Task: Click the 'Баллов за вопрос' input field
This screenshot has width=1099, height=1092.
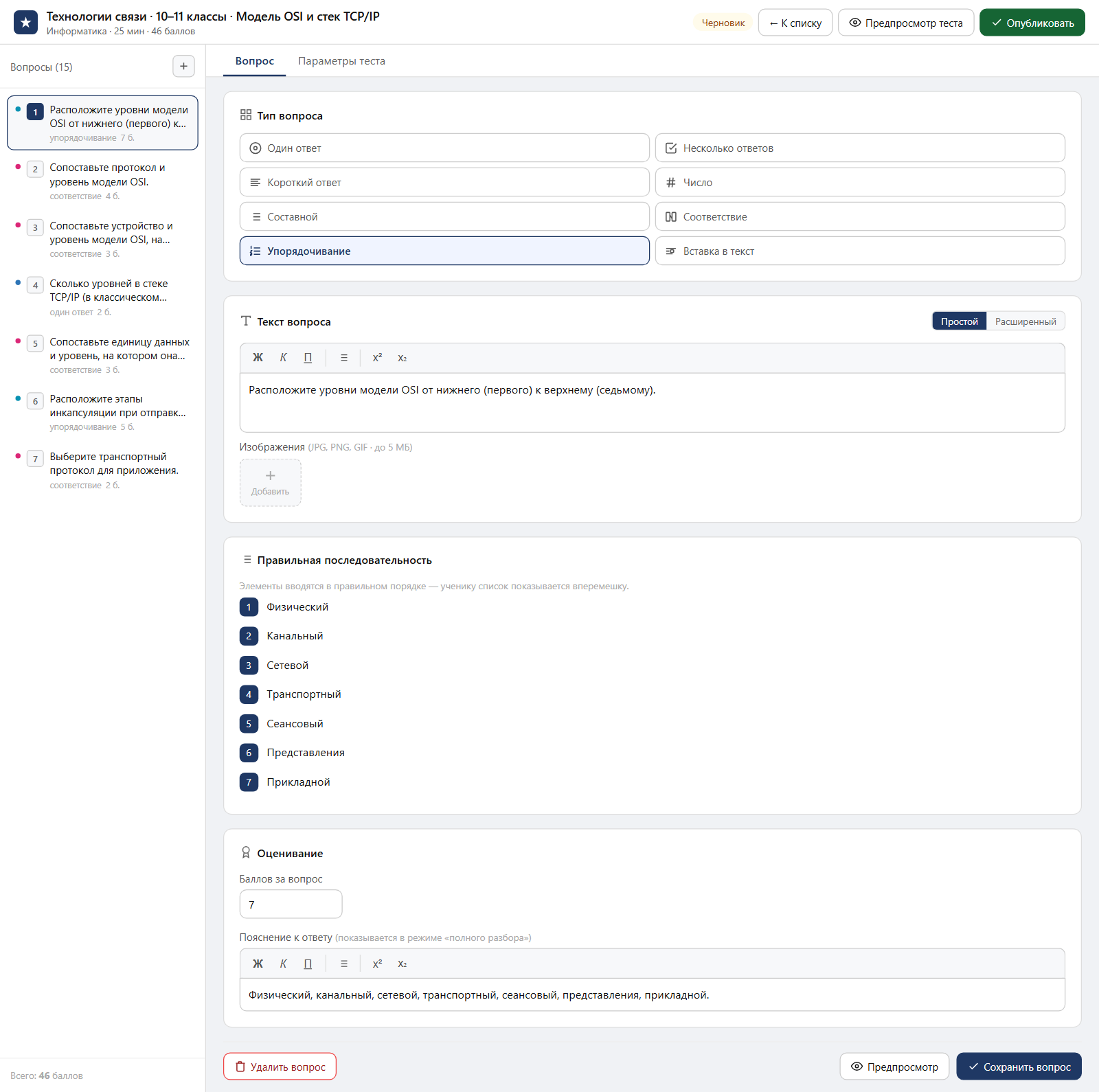Action: coord(291,905)
